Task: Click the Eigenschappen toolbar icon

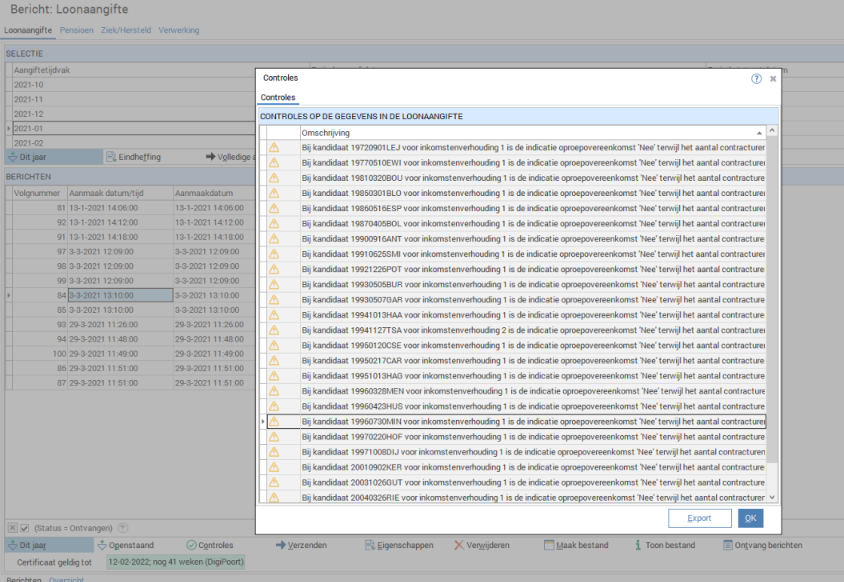Action: (369, 545)
